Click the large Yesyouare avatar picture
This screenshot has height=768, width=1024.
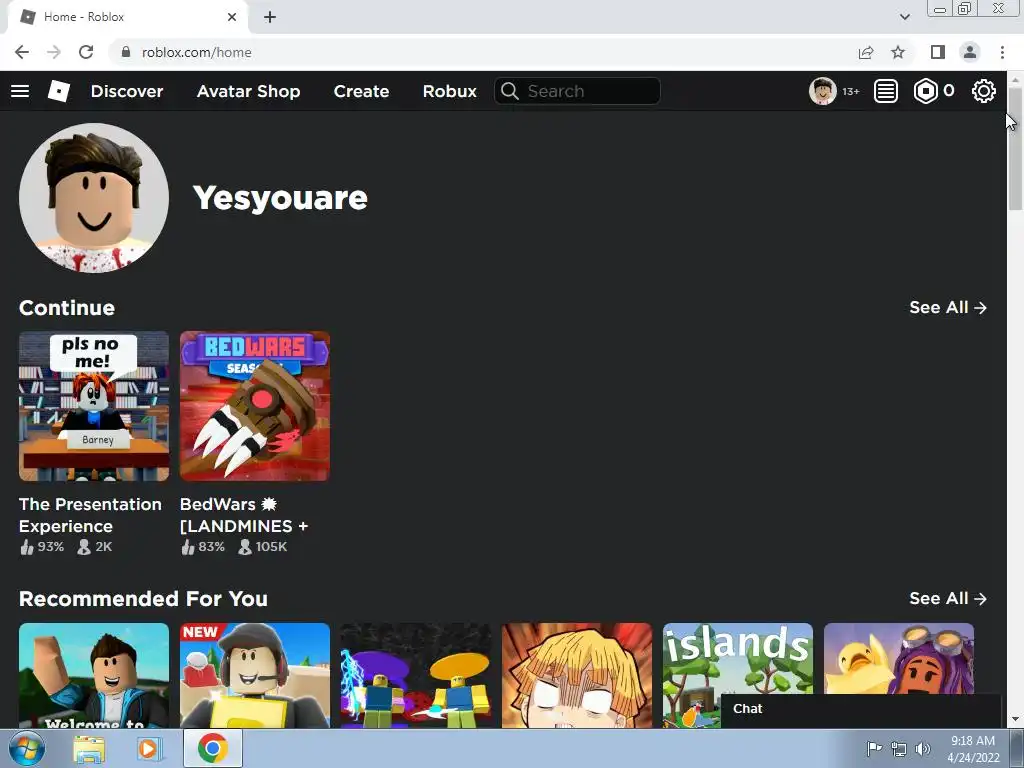[x=94, y=198]
